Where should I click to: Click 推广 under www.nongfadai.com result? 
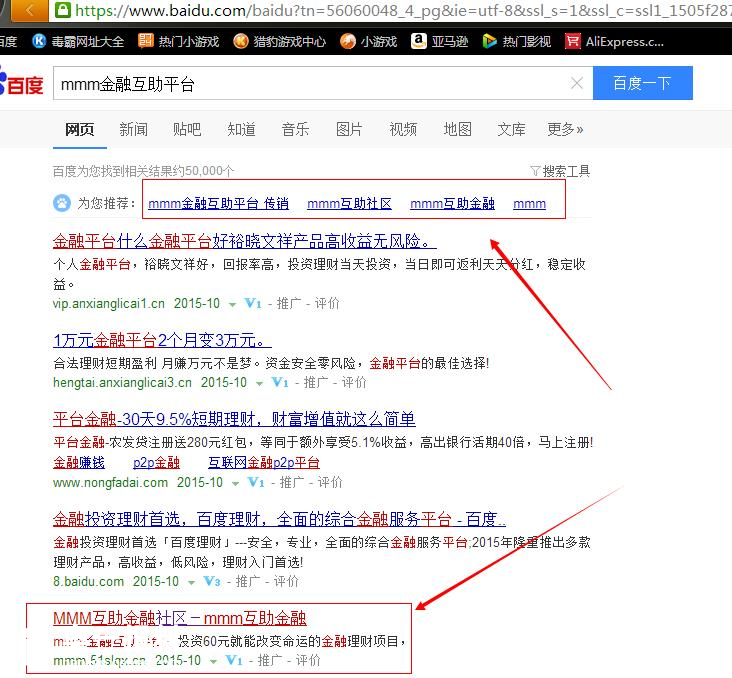coord(292,482)
